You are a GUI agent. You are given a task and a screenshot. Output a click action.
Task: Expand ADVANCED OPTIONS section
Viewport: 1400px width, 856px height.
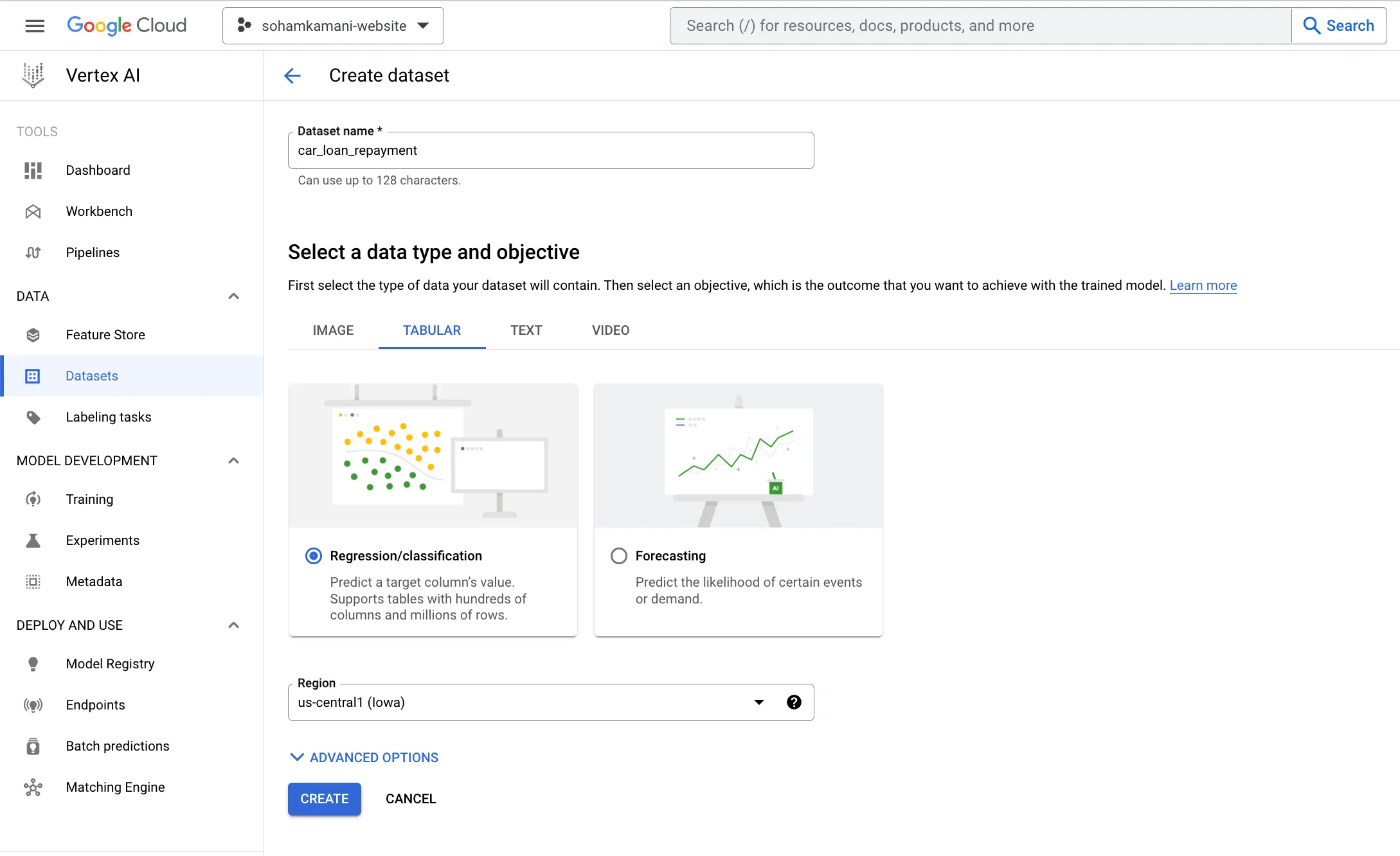click(364, 758)
